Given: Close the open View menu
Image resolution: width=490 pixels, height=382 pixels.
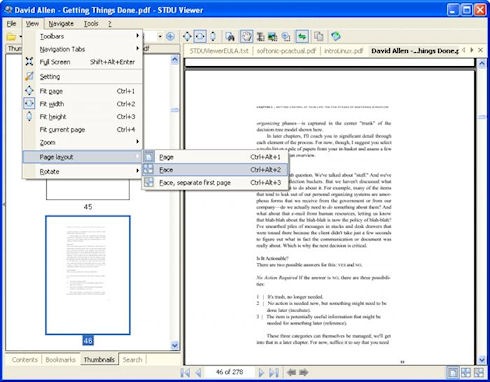Looking at the screenshot, I should (32, 24).
